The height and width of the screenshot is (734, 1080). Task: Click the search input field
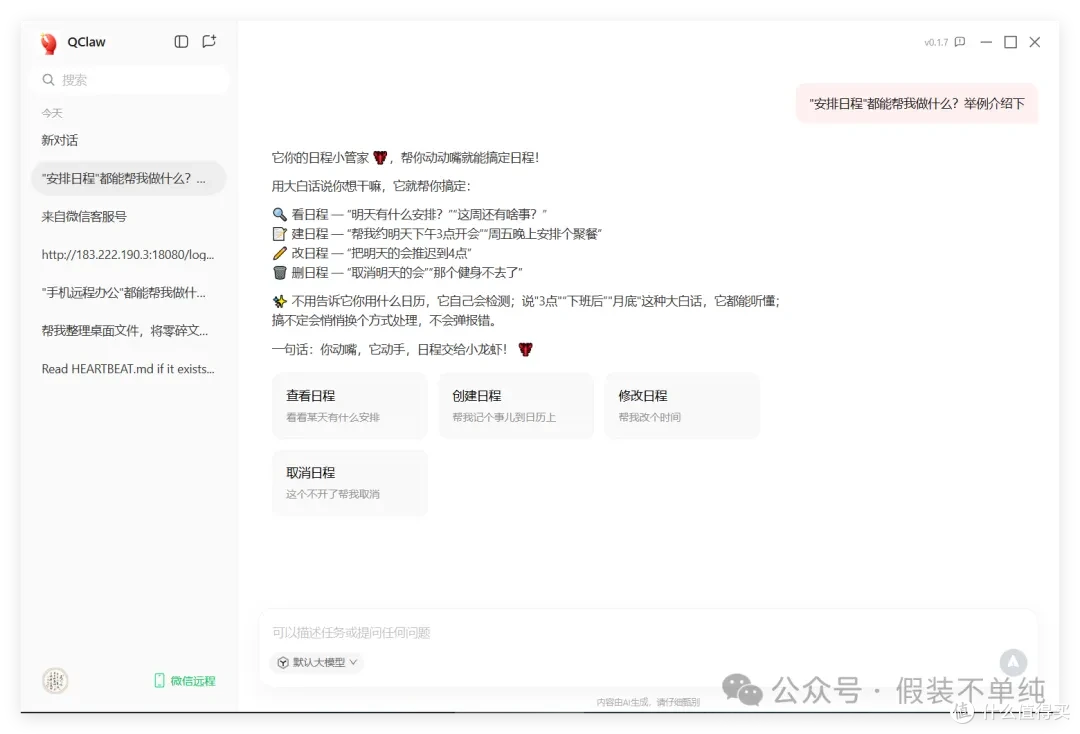coord(129,80)
